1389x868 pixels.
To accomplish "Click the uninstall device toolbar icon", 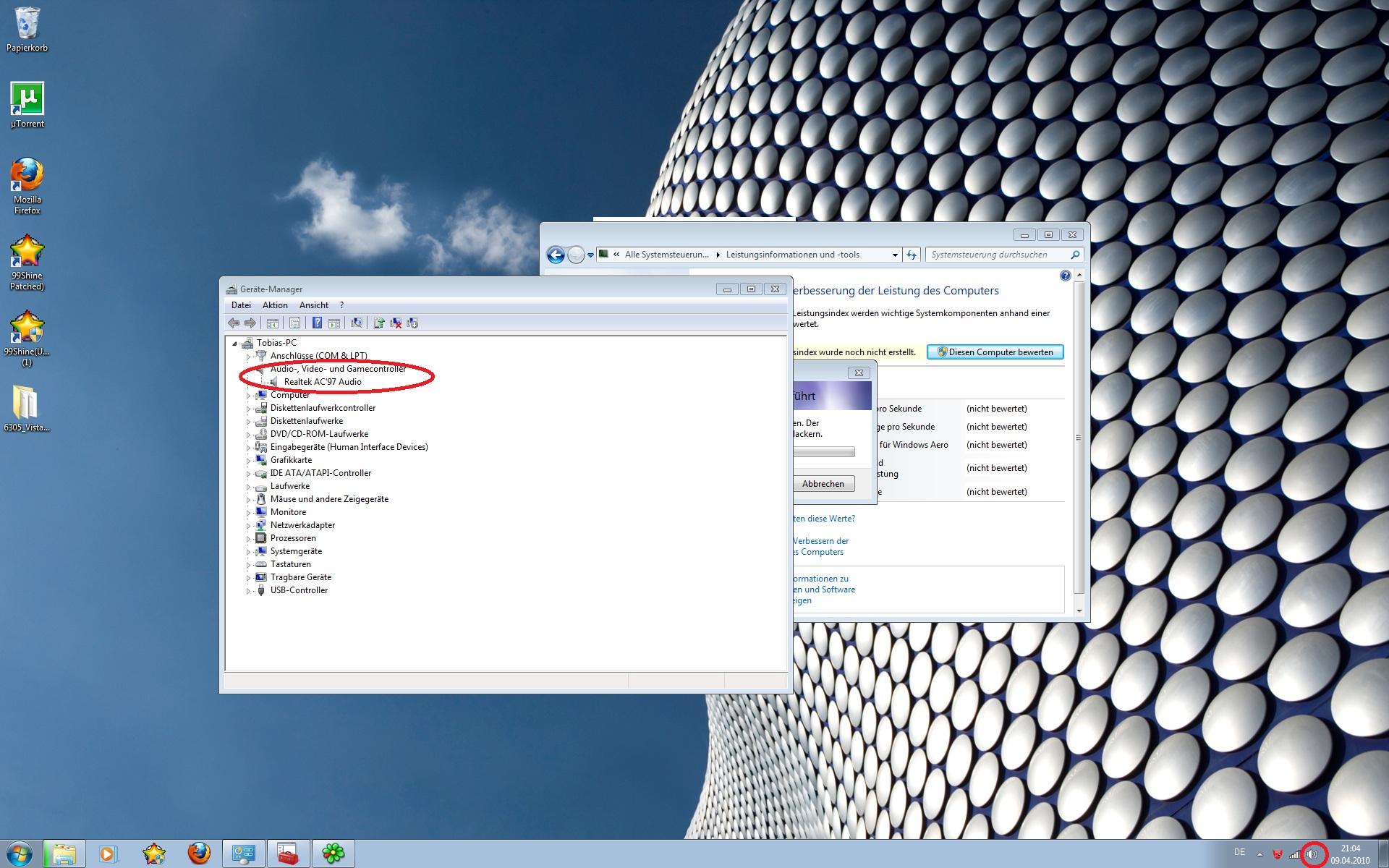I will [396, 323].
